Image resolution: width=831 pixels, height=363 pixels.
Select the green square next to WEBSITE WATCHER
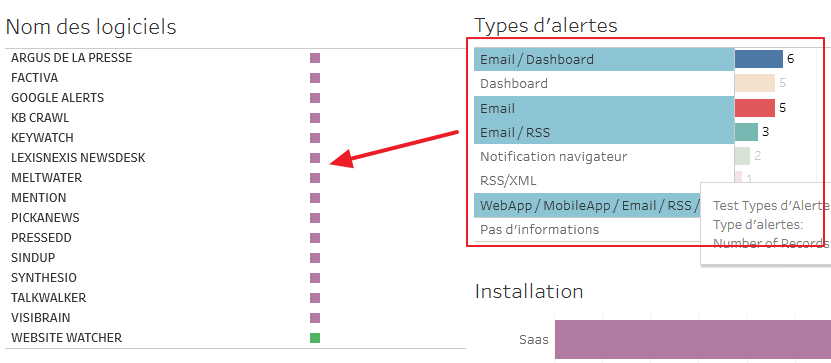tap(315, 338)
